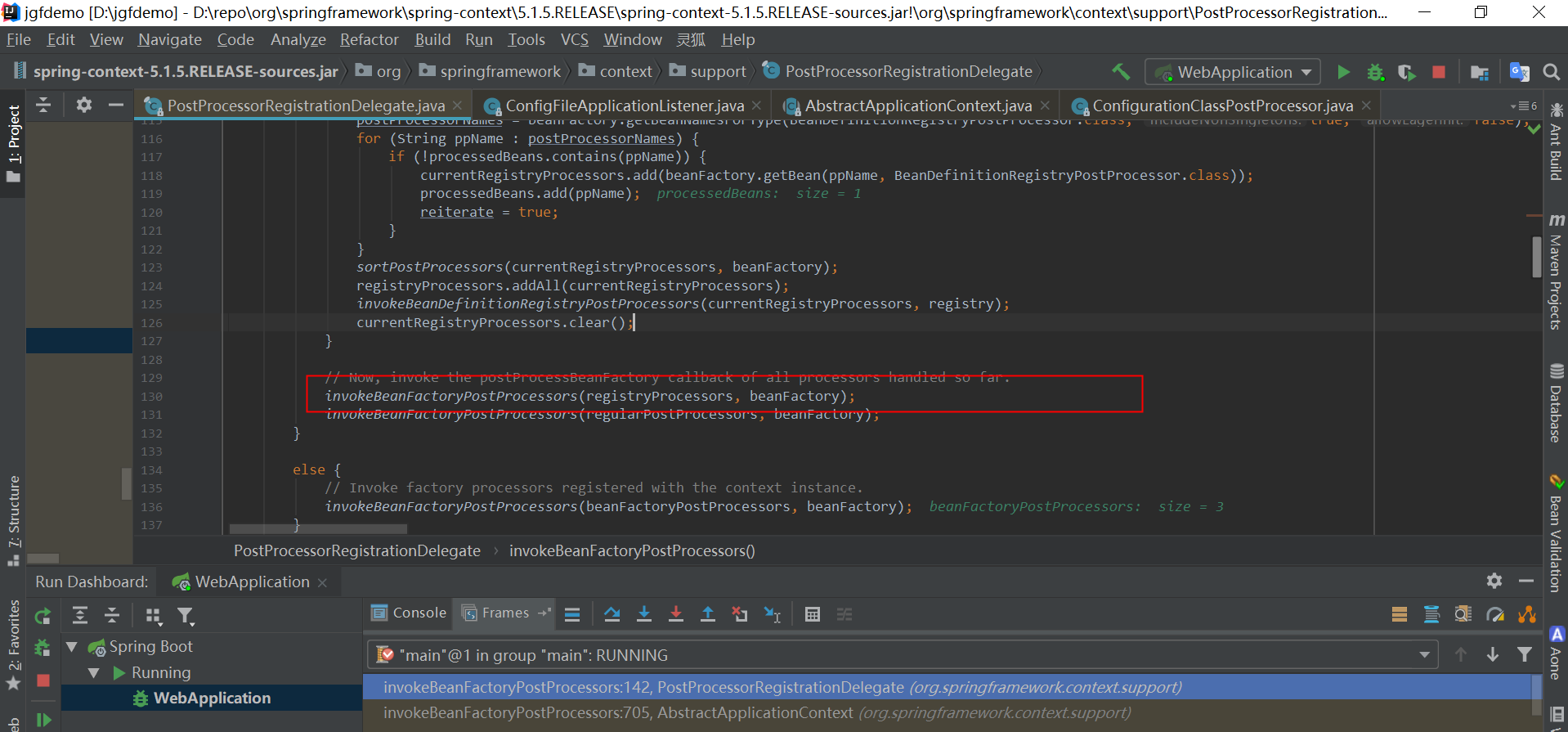Collapse the Spring Boot tree node

coord(72,647)
